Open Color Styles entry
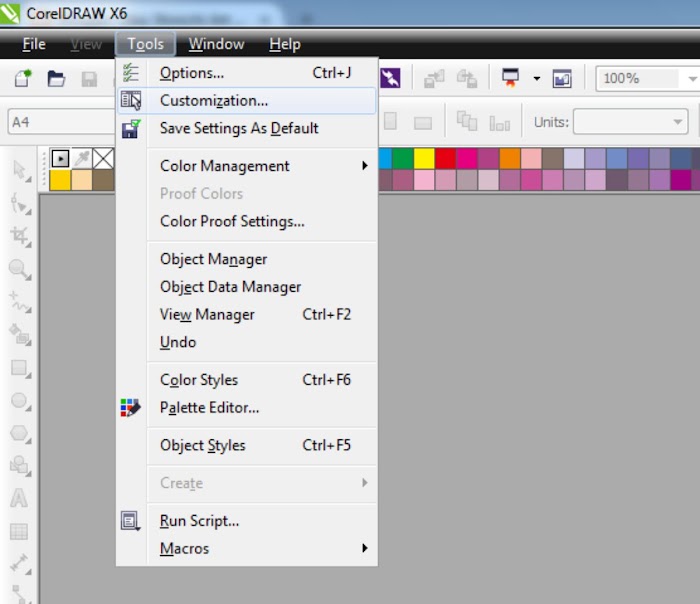This screenshot has height=604, width=700. point(246,379)
